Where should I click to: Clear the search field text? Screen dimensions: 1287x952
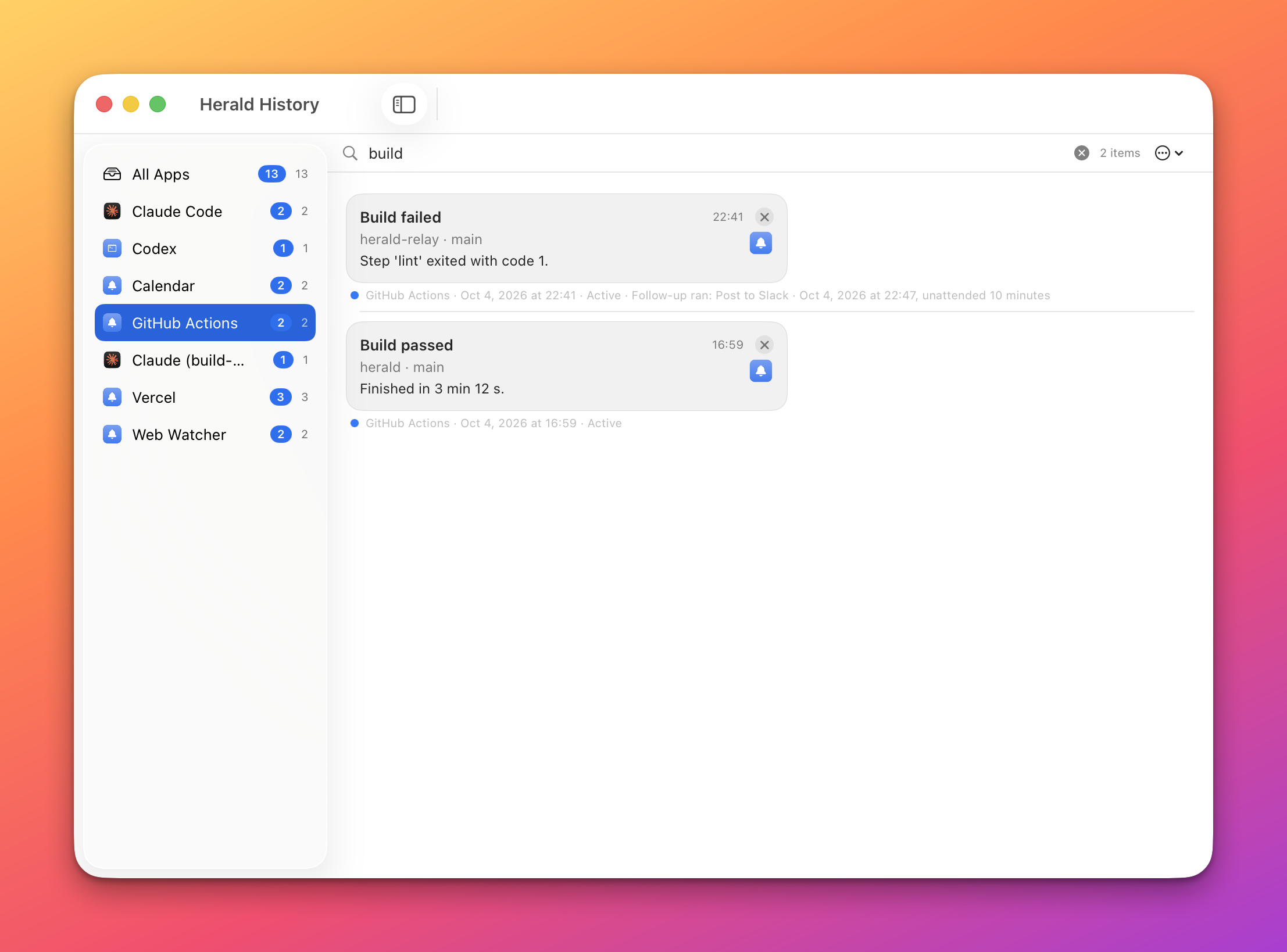pos(1081,153)
